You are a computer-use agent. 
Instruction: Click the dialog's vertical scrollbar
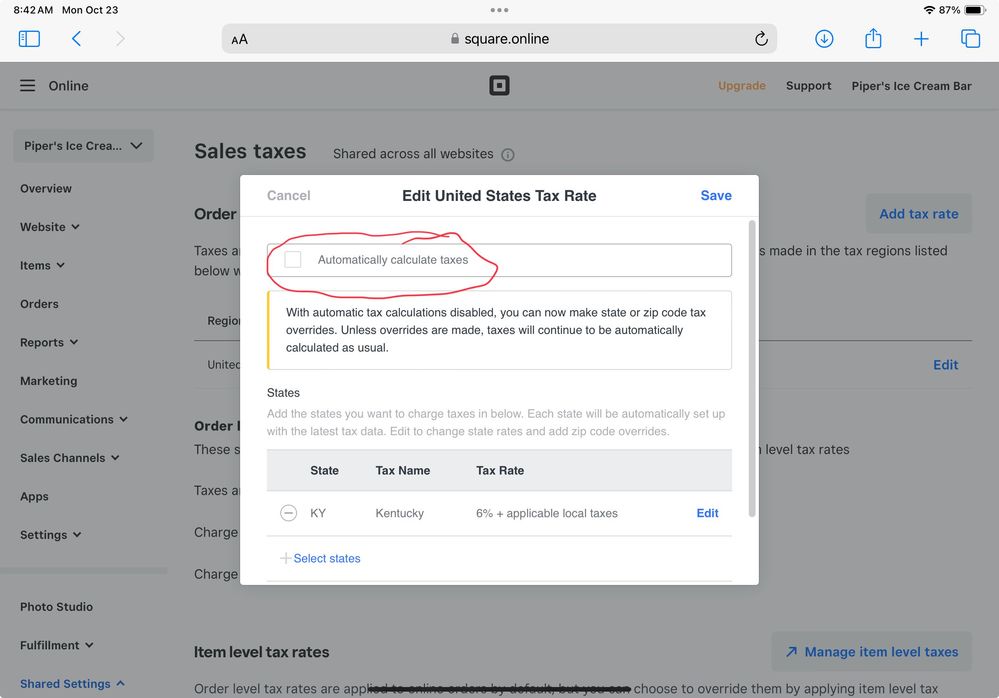[752, 370]
